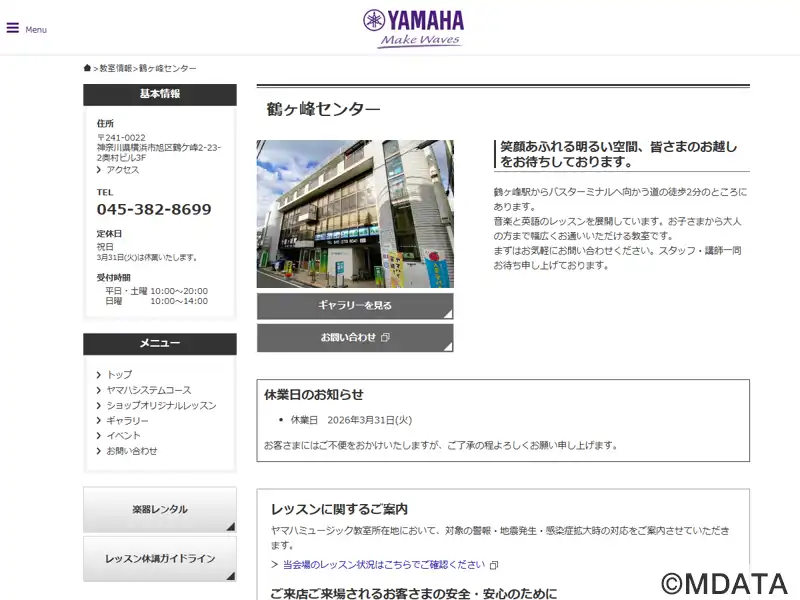This screenshot has width=800, height=600.
Task: Click the building photo of 鶴ヶ峰センター
Action: click(x=355, y=214)
